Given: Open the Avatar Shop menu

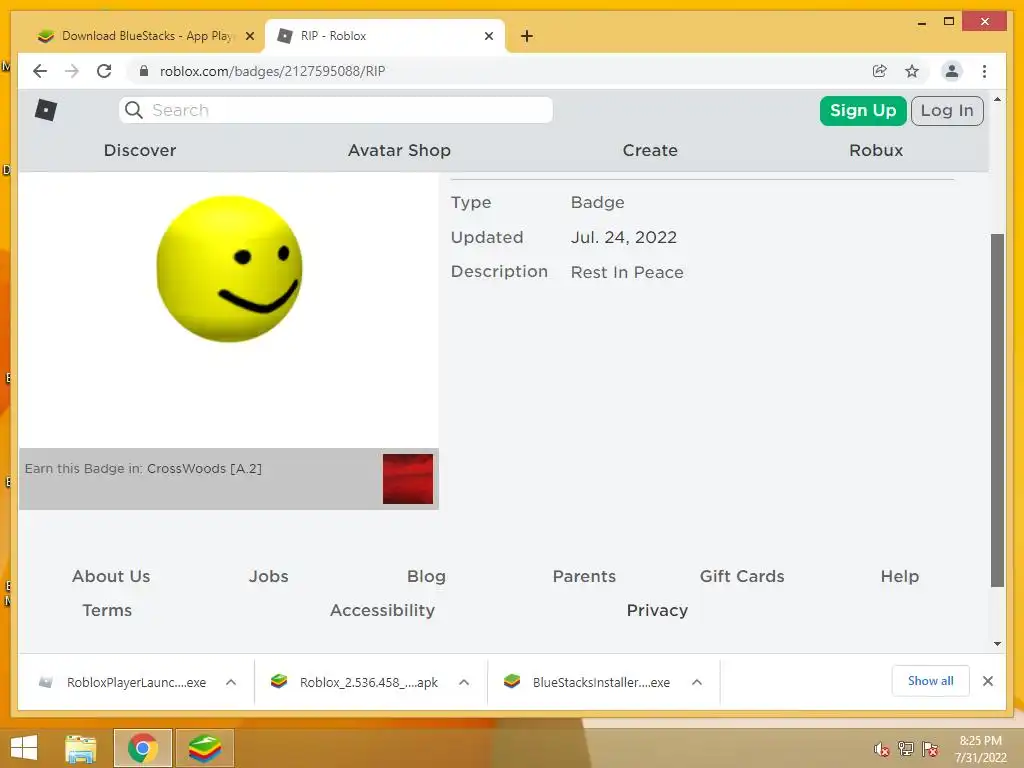Looking at the screenshot, I should 399,150.
